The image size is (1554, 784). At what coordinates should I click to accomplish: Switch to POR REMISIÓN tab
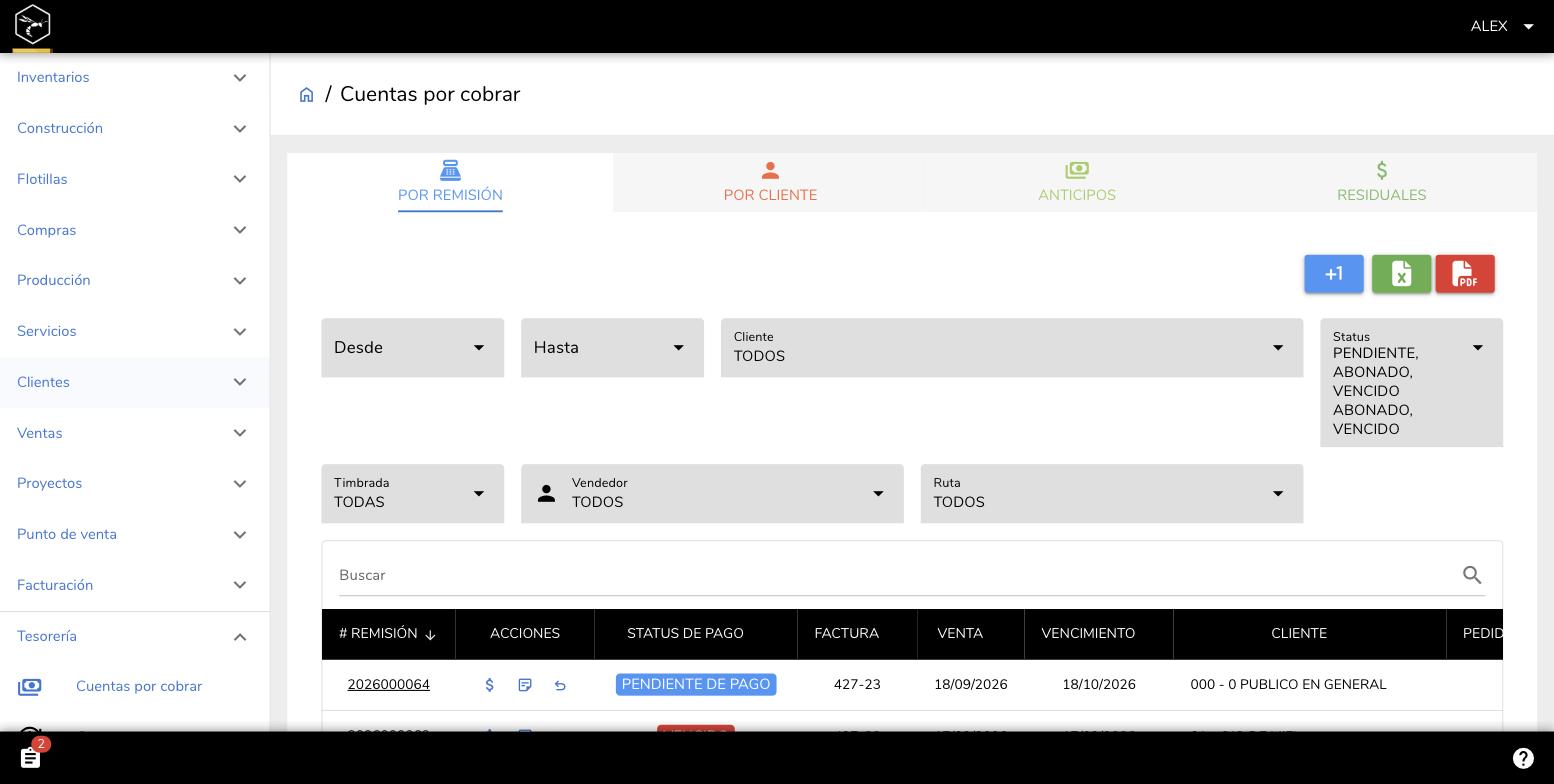pyautogui.click(x=450, y=182)
